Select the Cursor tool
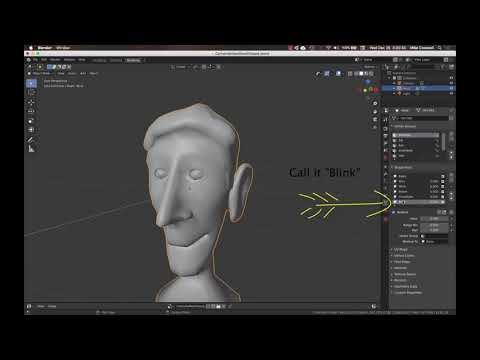Viewport: 480px width, 360px height. (x=31, y=92)
